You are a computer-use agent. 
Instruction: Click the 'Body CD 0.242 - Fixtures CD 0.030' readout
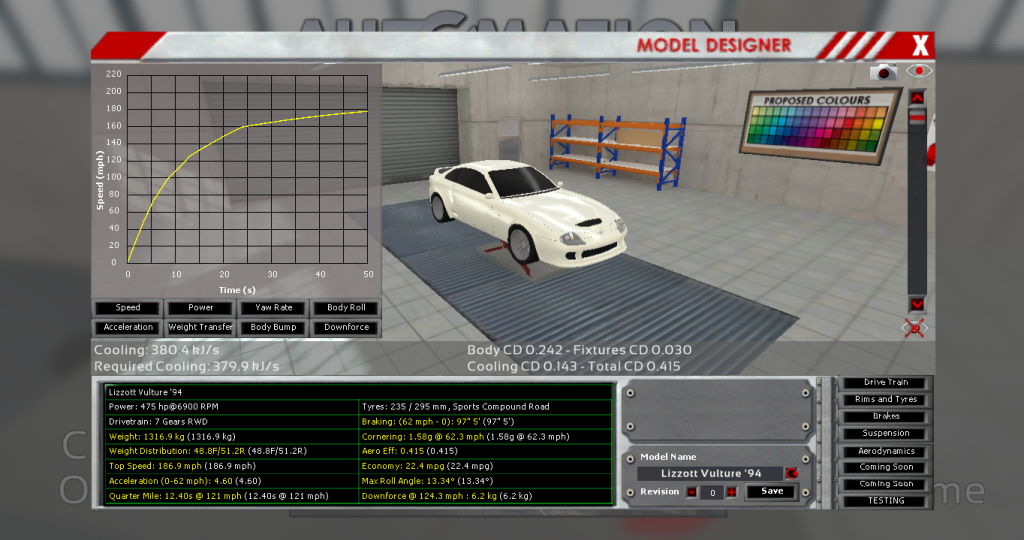[579, 350]
